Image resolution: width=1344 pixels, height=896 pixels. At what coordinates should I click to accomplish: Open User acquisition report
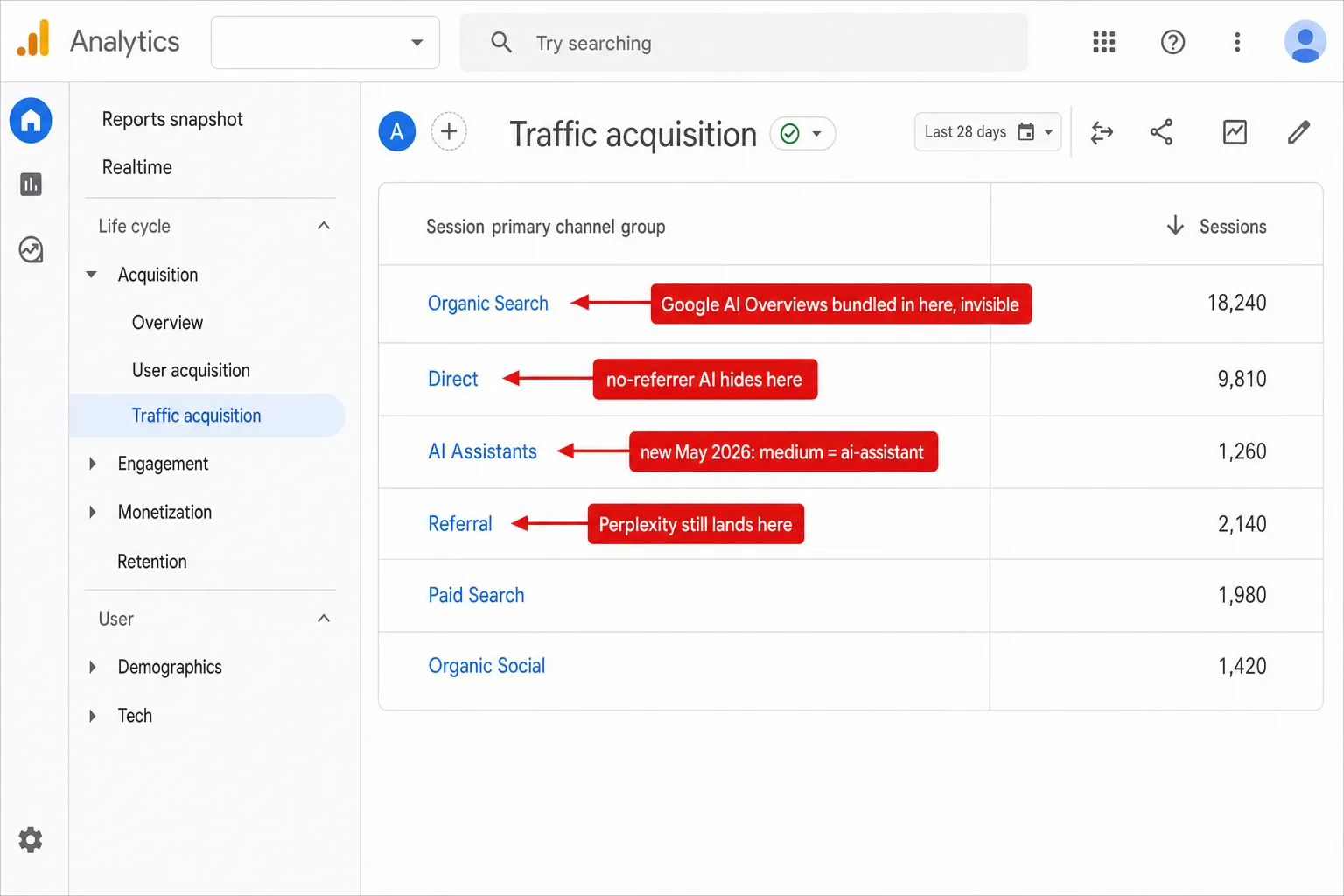[191, 371]
